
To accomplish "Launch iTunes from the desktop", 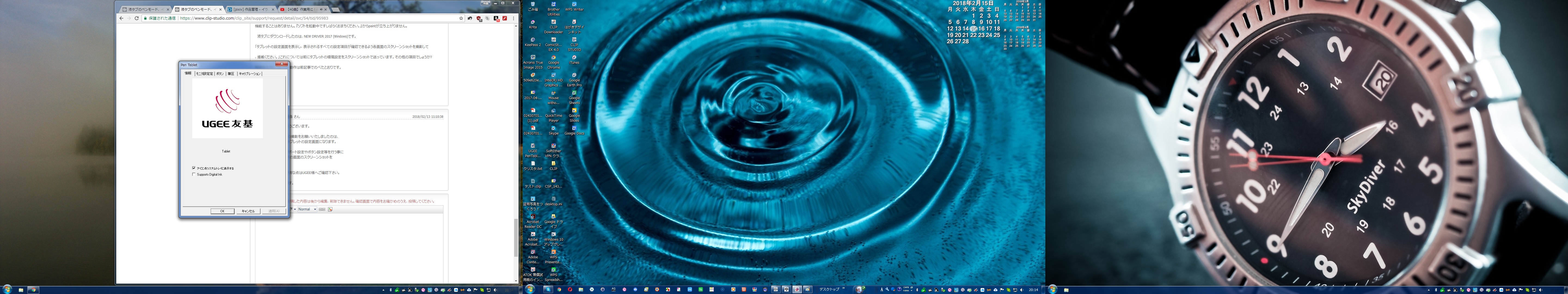I will 574,58.
